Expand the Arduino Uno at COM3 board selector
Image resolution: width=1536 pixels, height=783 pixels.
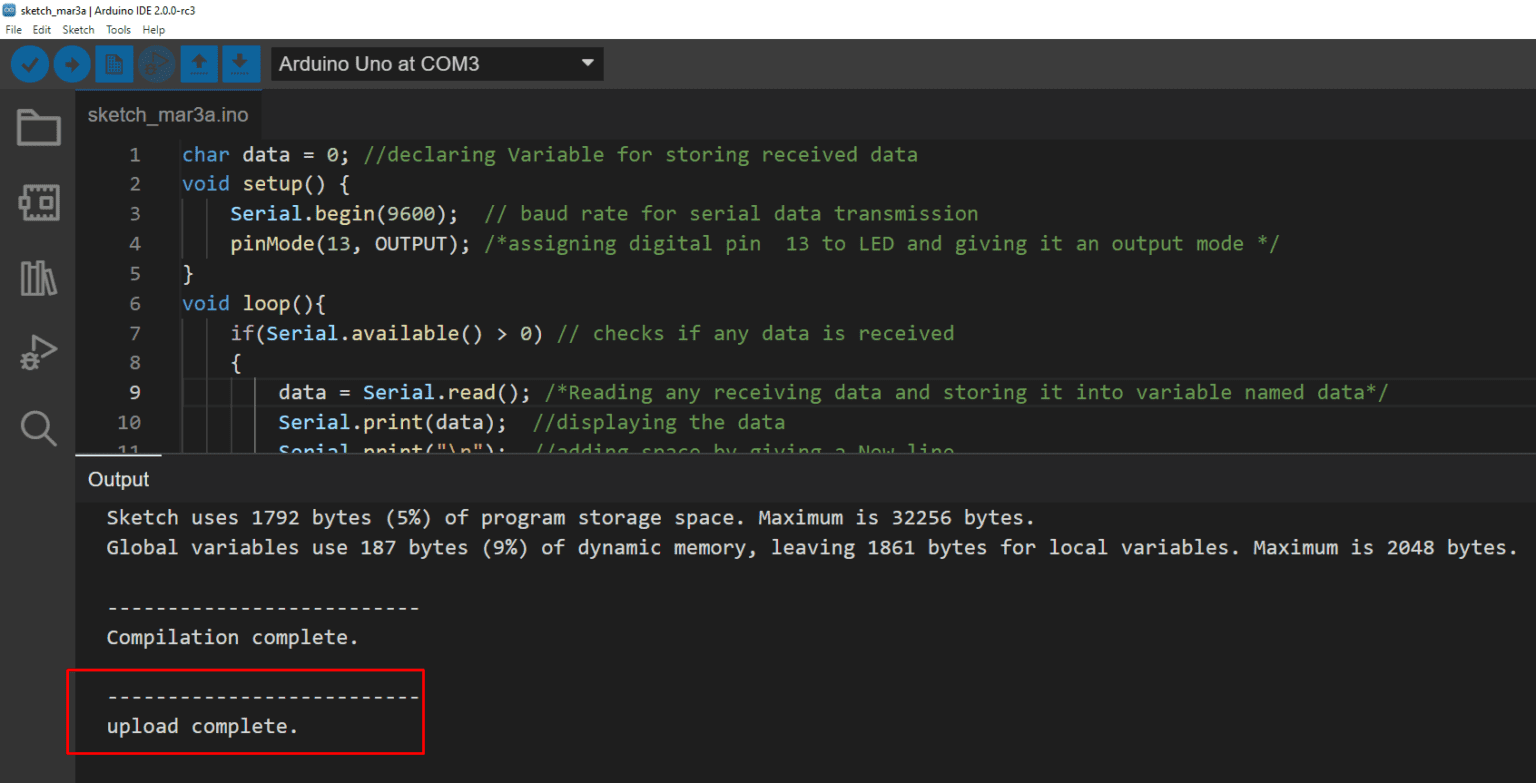(x=437, y=64)
